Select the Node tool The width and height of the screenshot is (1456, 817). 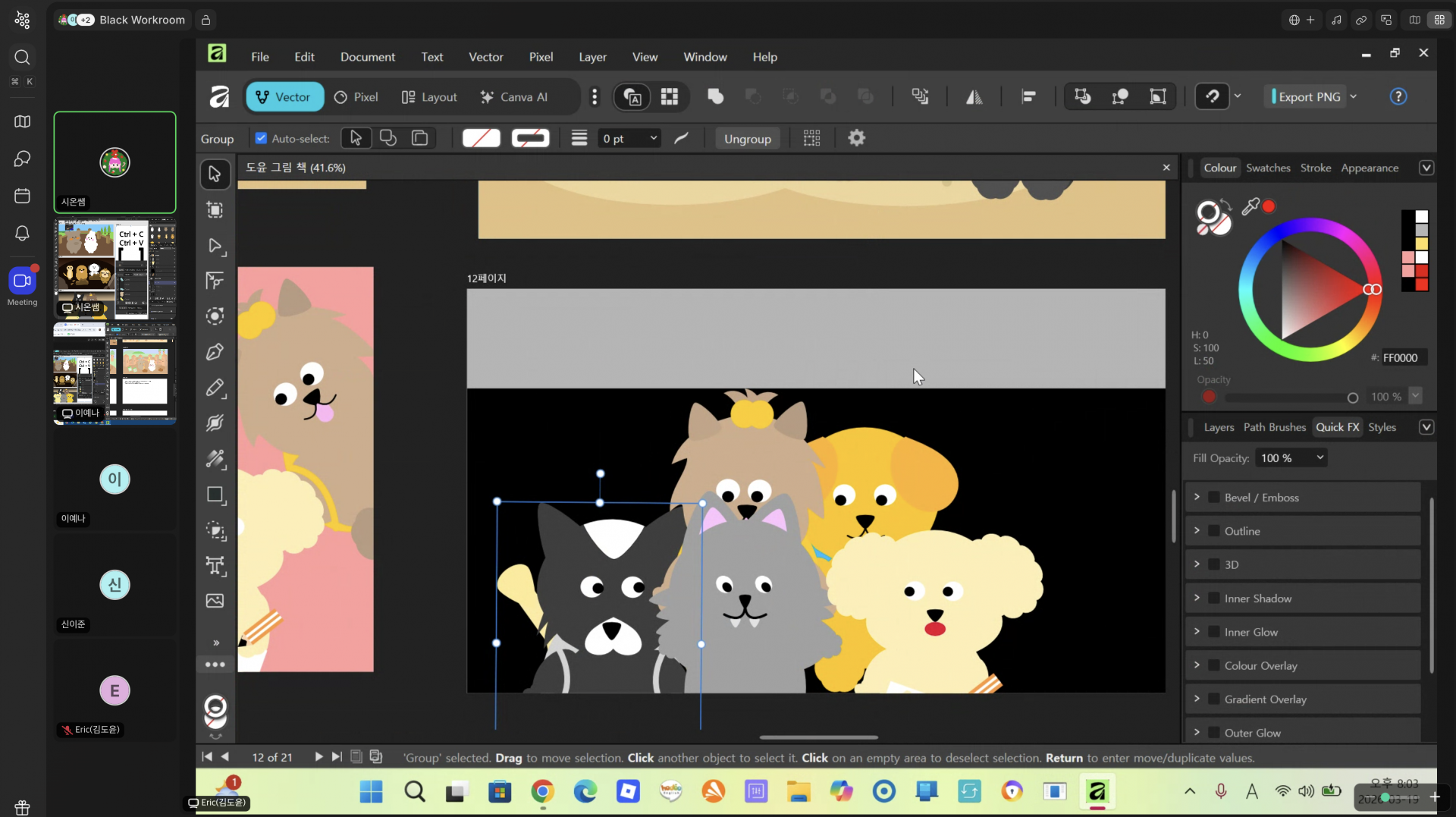[x=215, y=246]
